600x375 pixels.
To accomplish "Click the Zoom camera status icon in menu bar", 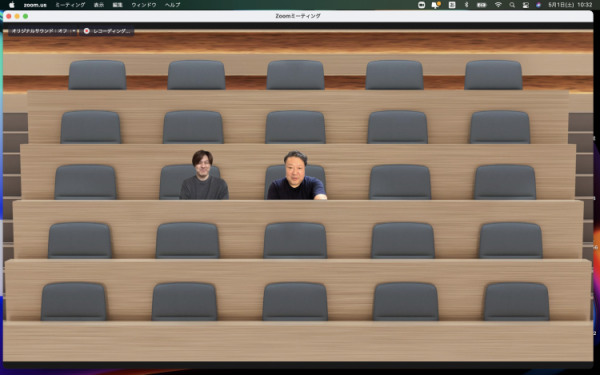I will point(421,5).
